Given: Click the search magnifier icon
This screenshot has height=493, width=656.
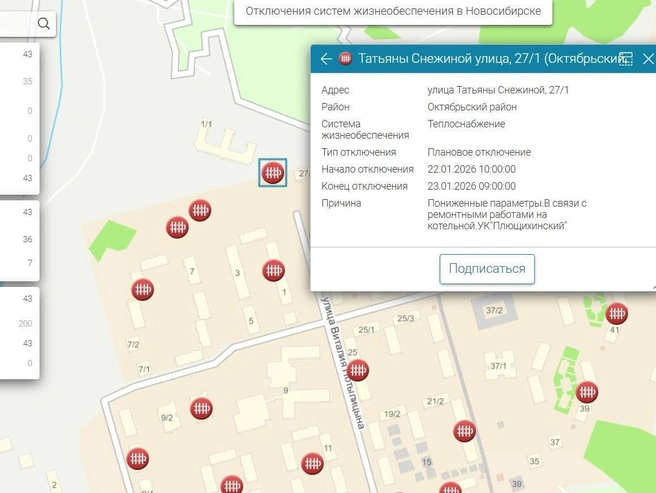Looking at the screenshot, I should pos(44,23).
